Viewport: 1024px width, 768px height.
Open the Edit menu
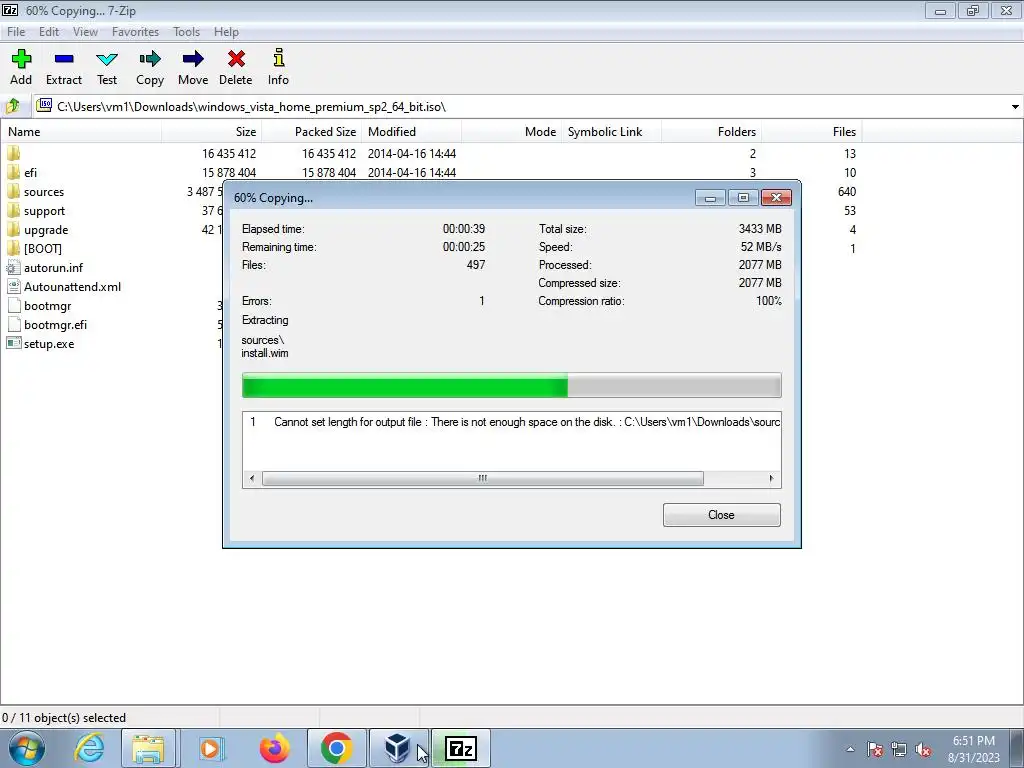49,31
